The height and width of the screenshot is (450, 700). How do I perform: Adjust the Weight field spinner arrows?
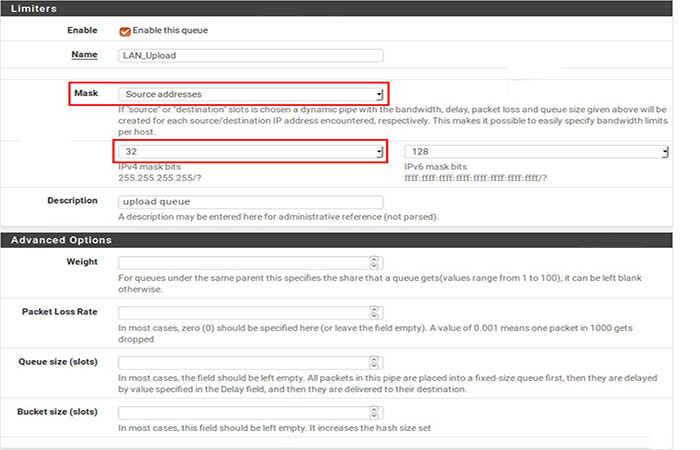[374, 262]
